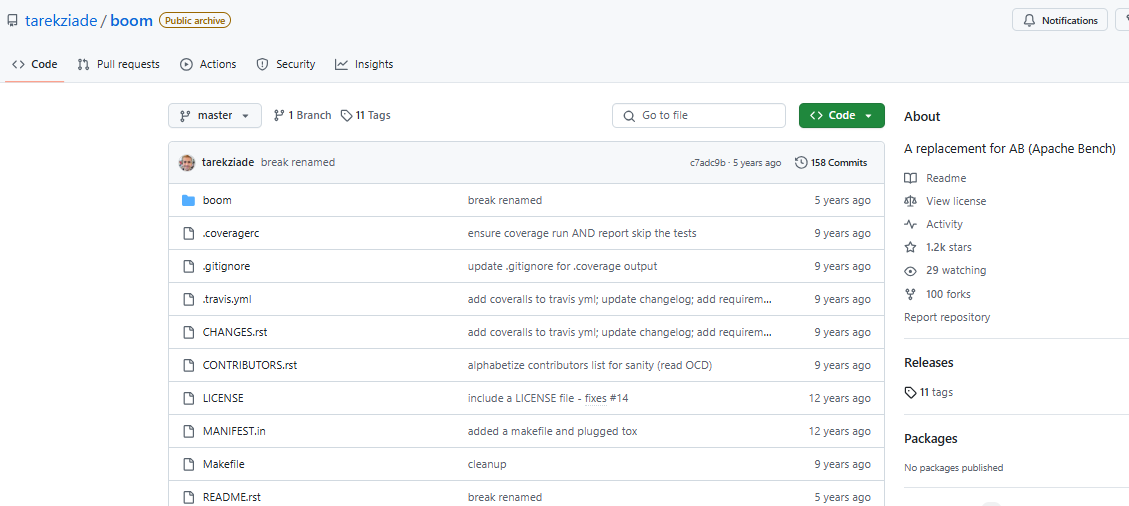Open the 'cleanup' commit message
This screenshot has height=506, width=1129.
(x=487, y=464)
